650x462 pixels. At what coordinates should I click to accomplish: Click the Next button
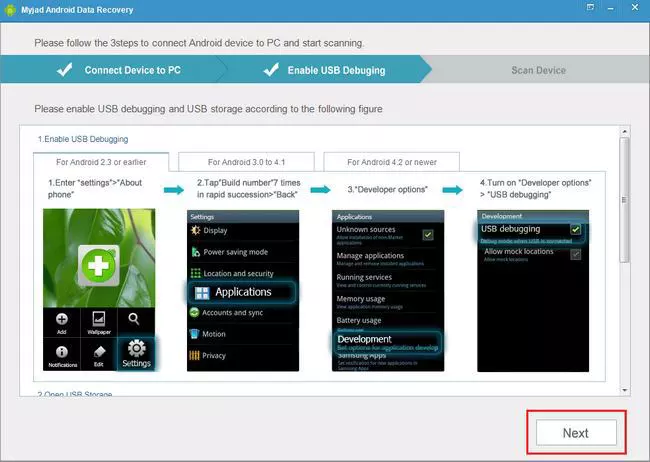click(x=576, y=433)
